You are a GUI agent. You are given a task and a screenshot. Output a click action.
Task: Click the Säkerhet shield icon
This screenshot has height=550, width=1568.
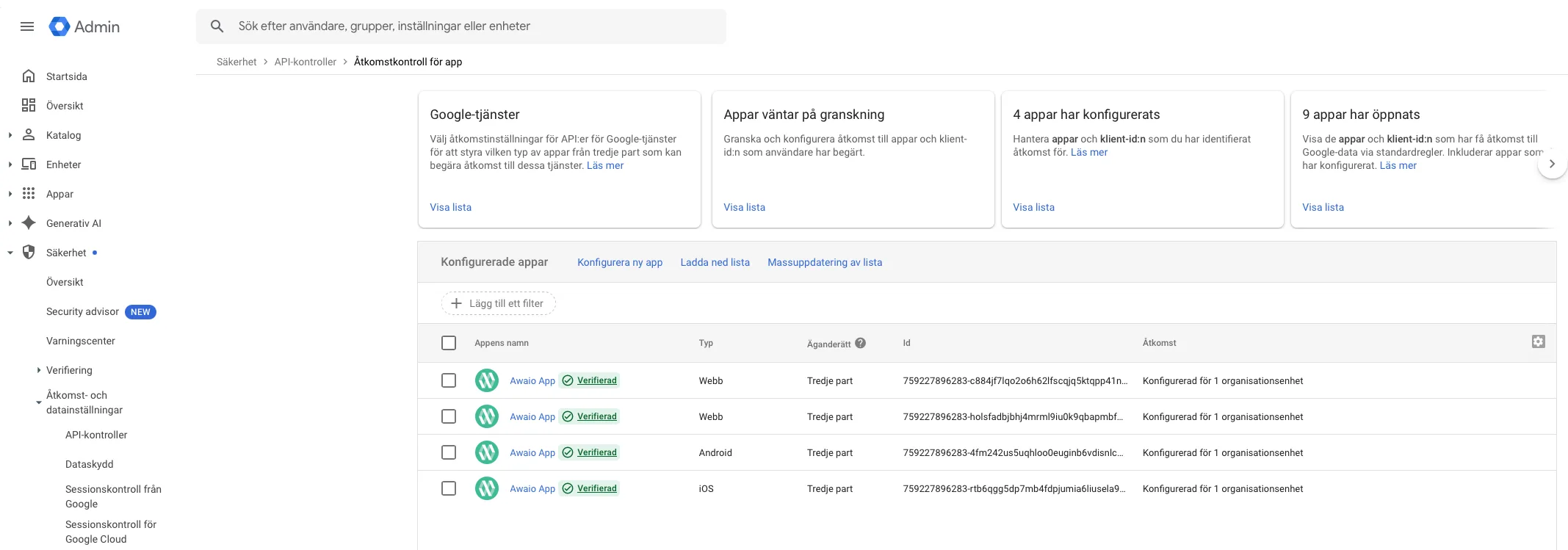pyautogui.click(x=29, y=253)
